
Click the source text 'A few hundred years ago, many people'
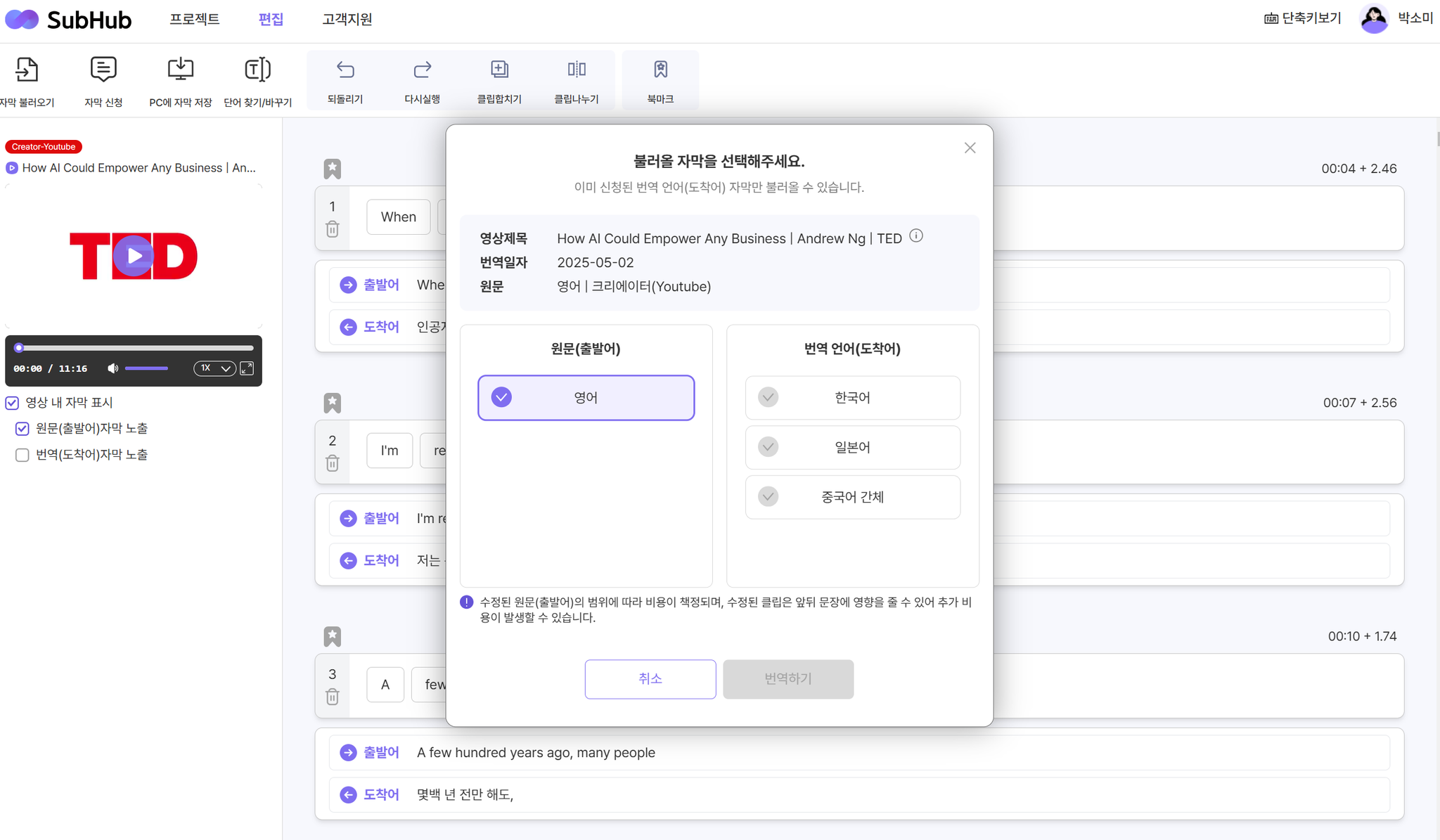(x=536, y=753)
